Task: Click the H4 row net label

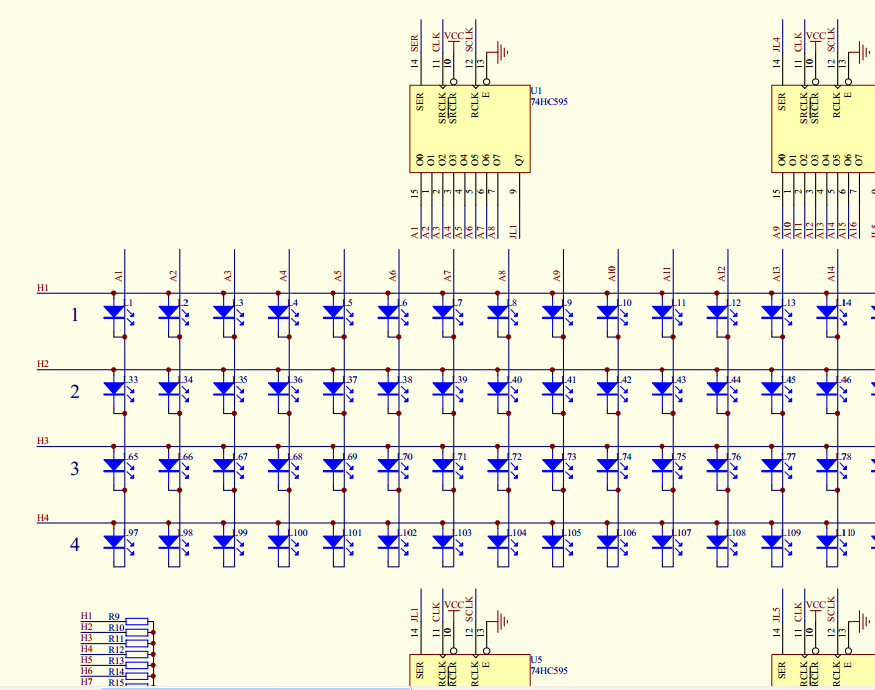Action: [x=43, y=518]
